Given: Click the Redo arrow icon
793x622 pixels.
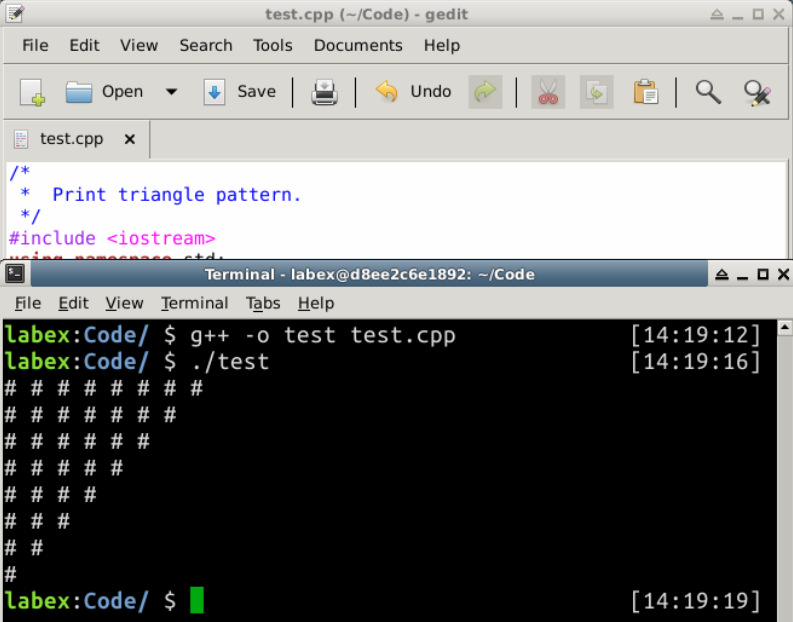Looking at the screenshot, I should [x=485, y=92].
